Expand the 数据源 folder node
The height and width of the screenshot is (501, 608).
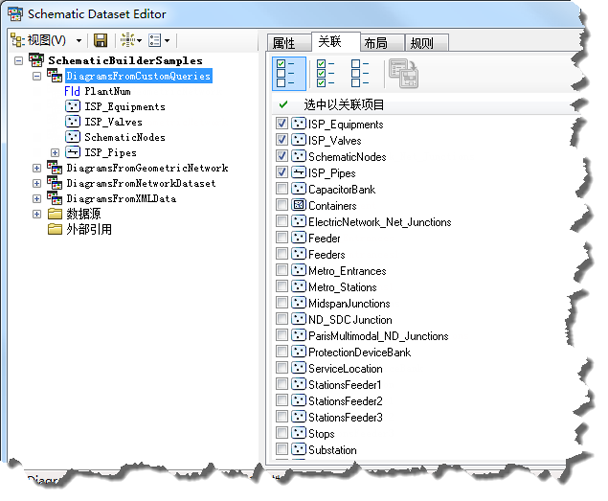[x=36, y=214]
